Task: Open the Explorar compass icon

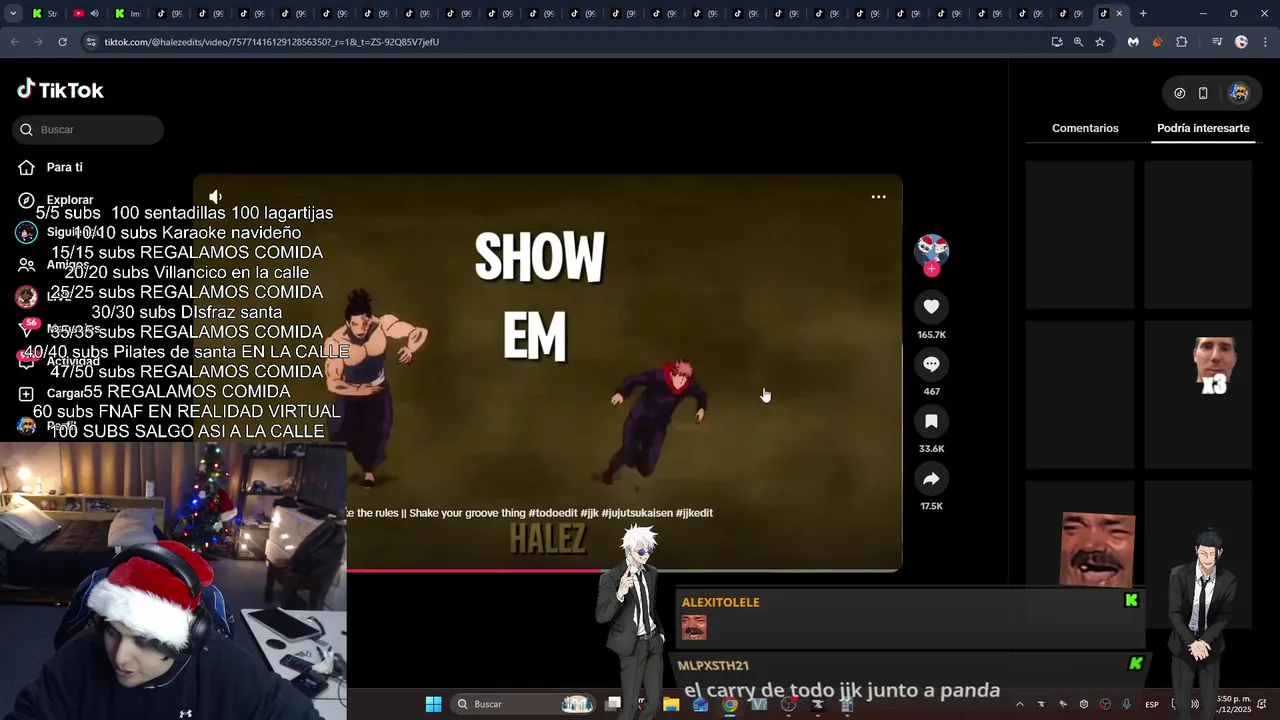Action: (x=27, y=200)
